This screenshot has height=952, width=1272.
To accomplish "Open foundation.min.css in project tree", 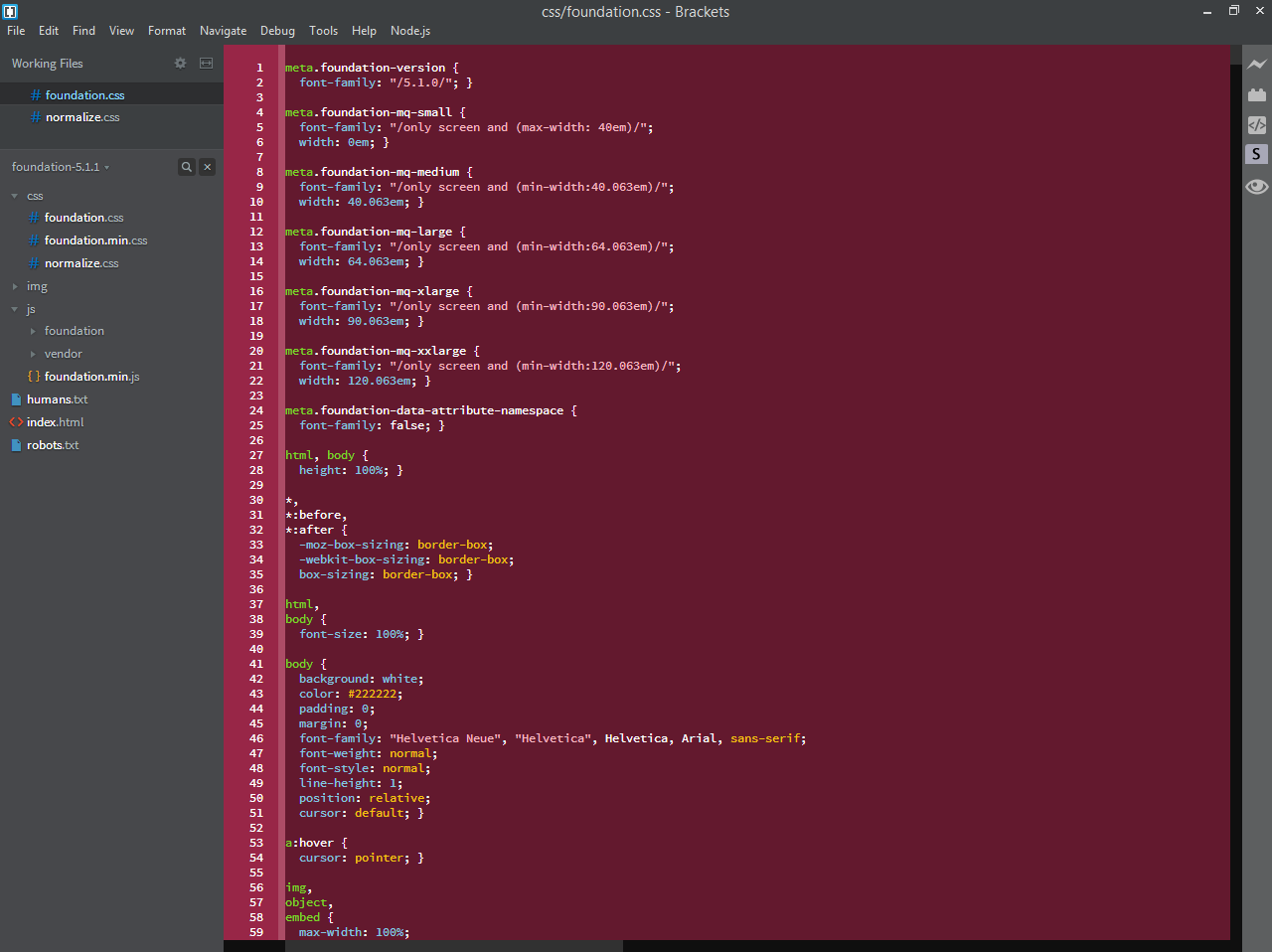I will (95, 240).
